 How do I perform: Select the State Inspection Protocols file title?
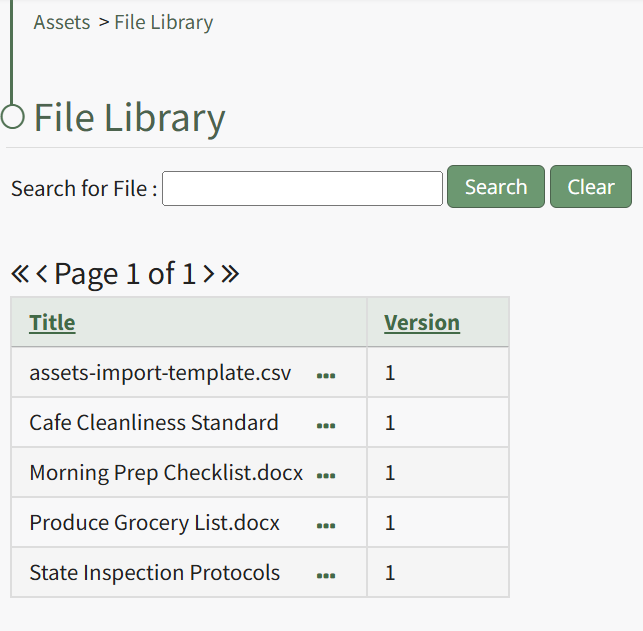(154, 573)
